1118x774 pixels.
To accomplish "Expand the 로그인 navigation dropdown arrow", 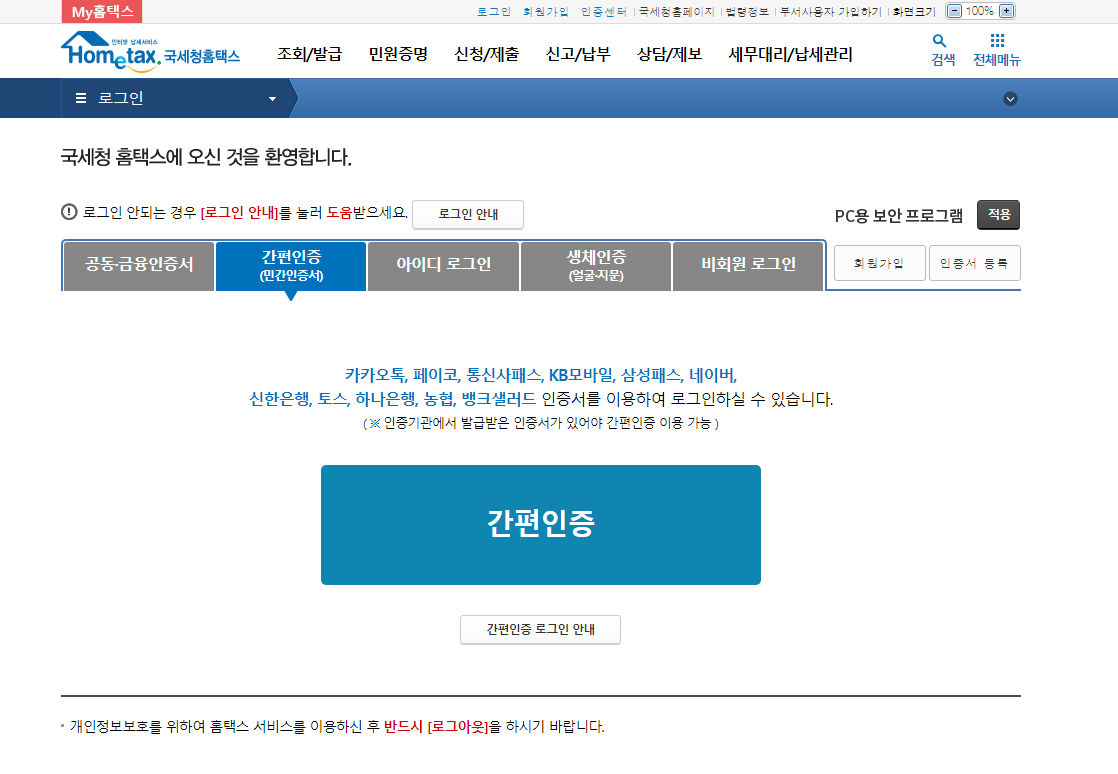I will (271, 98).
